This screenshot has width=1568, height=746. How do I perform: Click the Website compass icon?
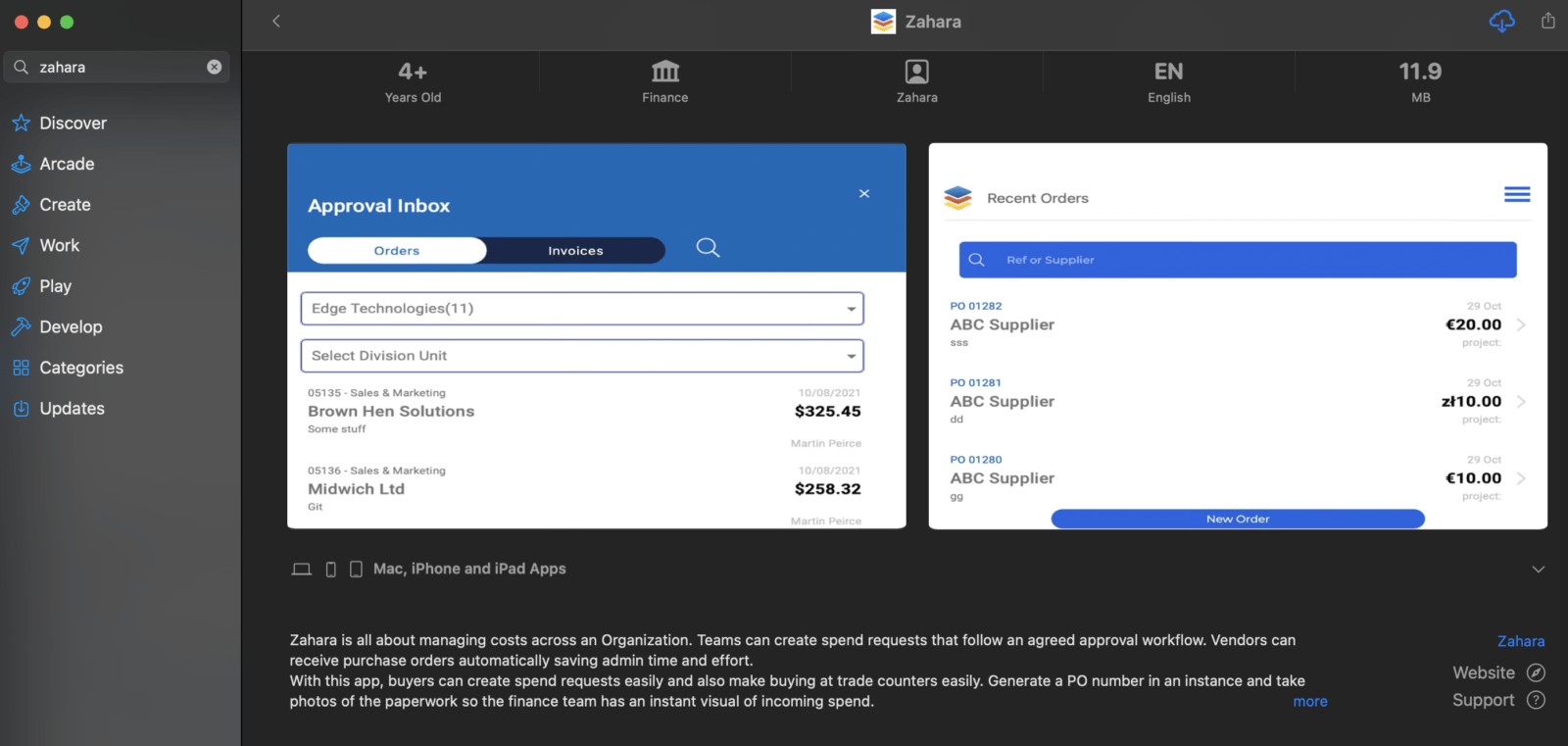tap(1537, 672)
